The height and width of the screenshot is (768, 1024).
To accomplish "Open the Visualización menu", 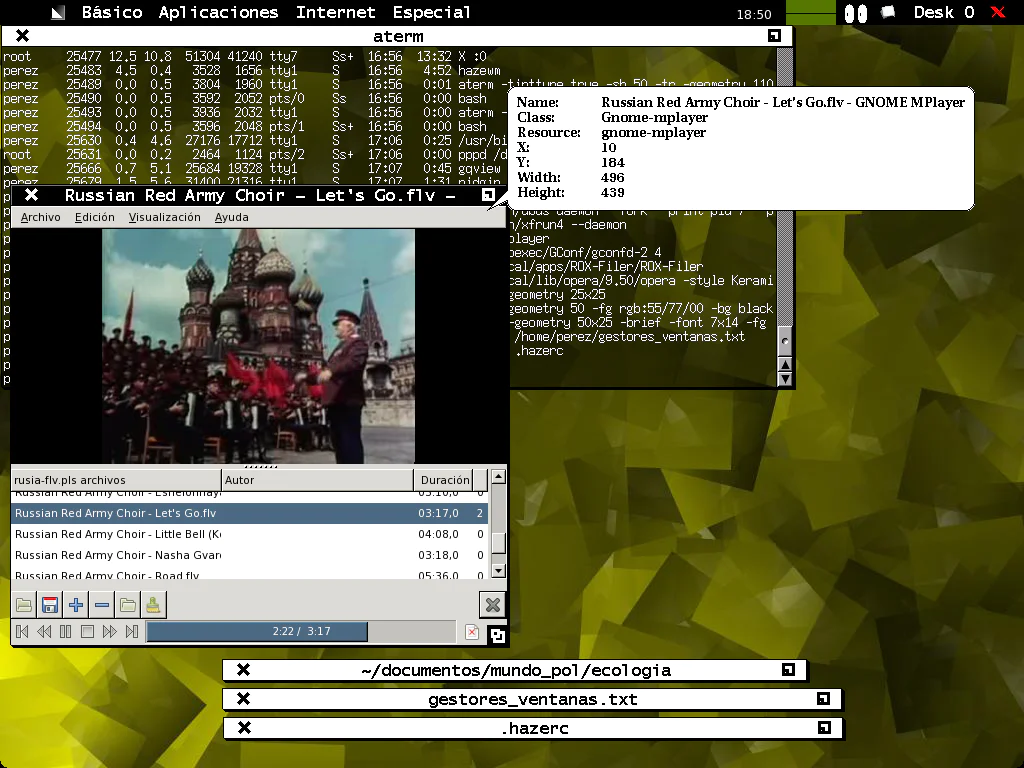I will 164,217.
